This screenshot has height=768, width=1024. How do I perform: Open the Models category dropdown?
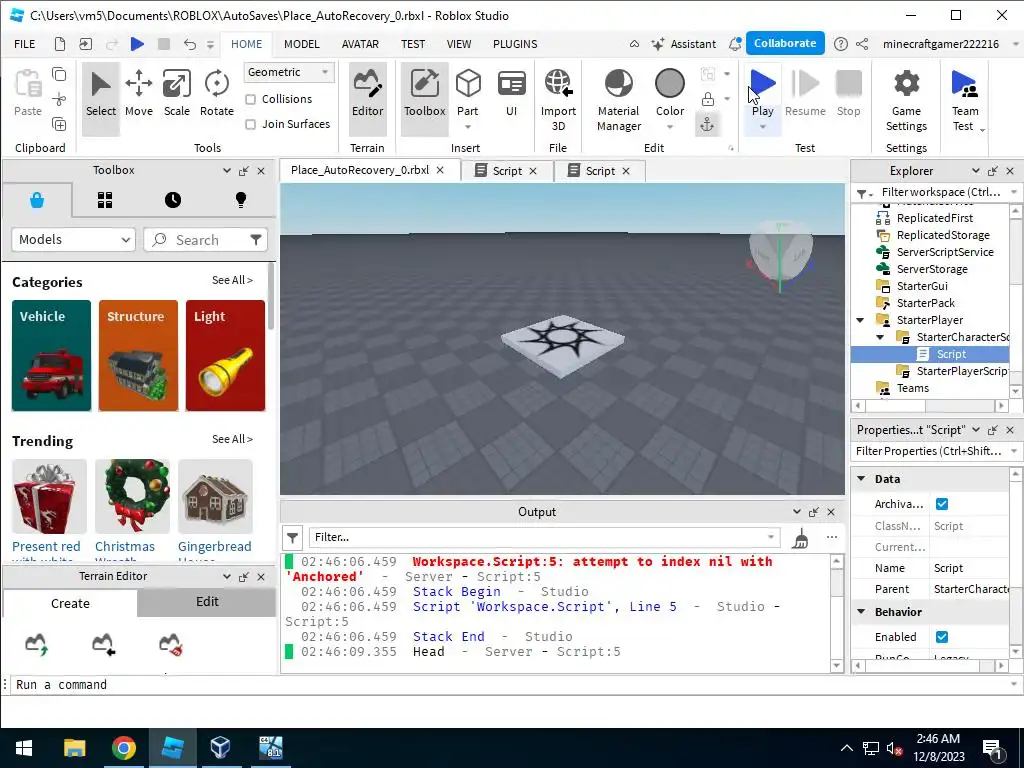(x=73, y=240)
